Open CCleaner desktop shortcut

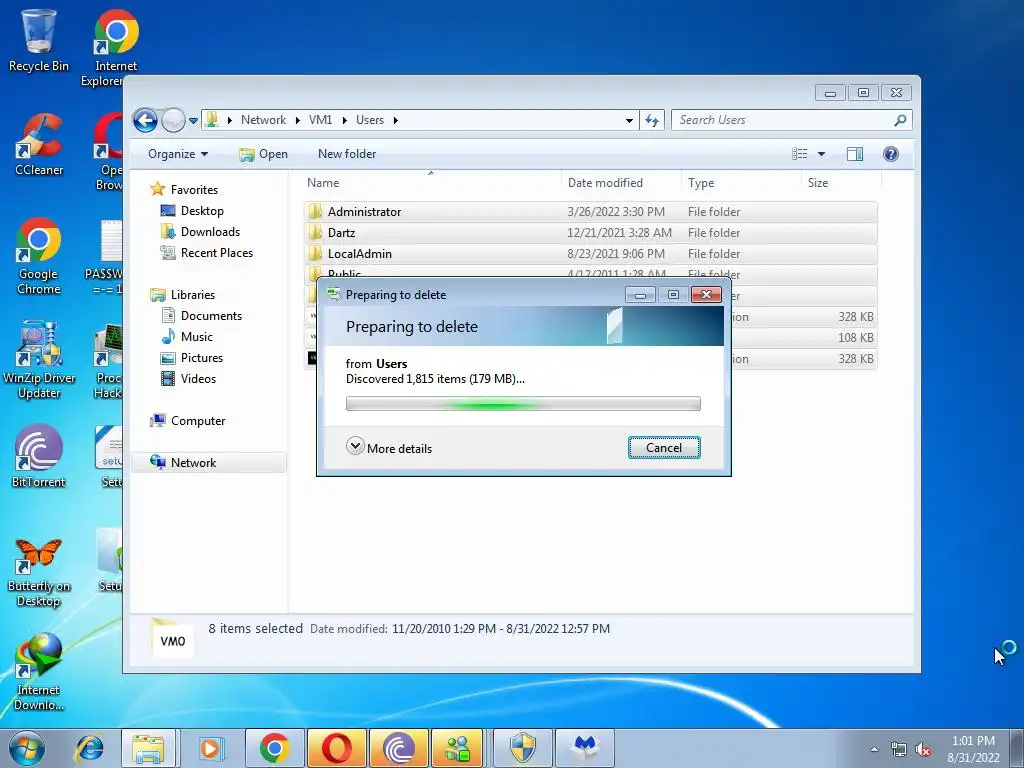click(39, 145)
